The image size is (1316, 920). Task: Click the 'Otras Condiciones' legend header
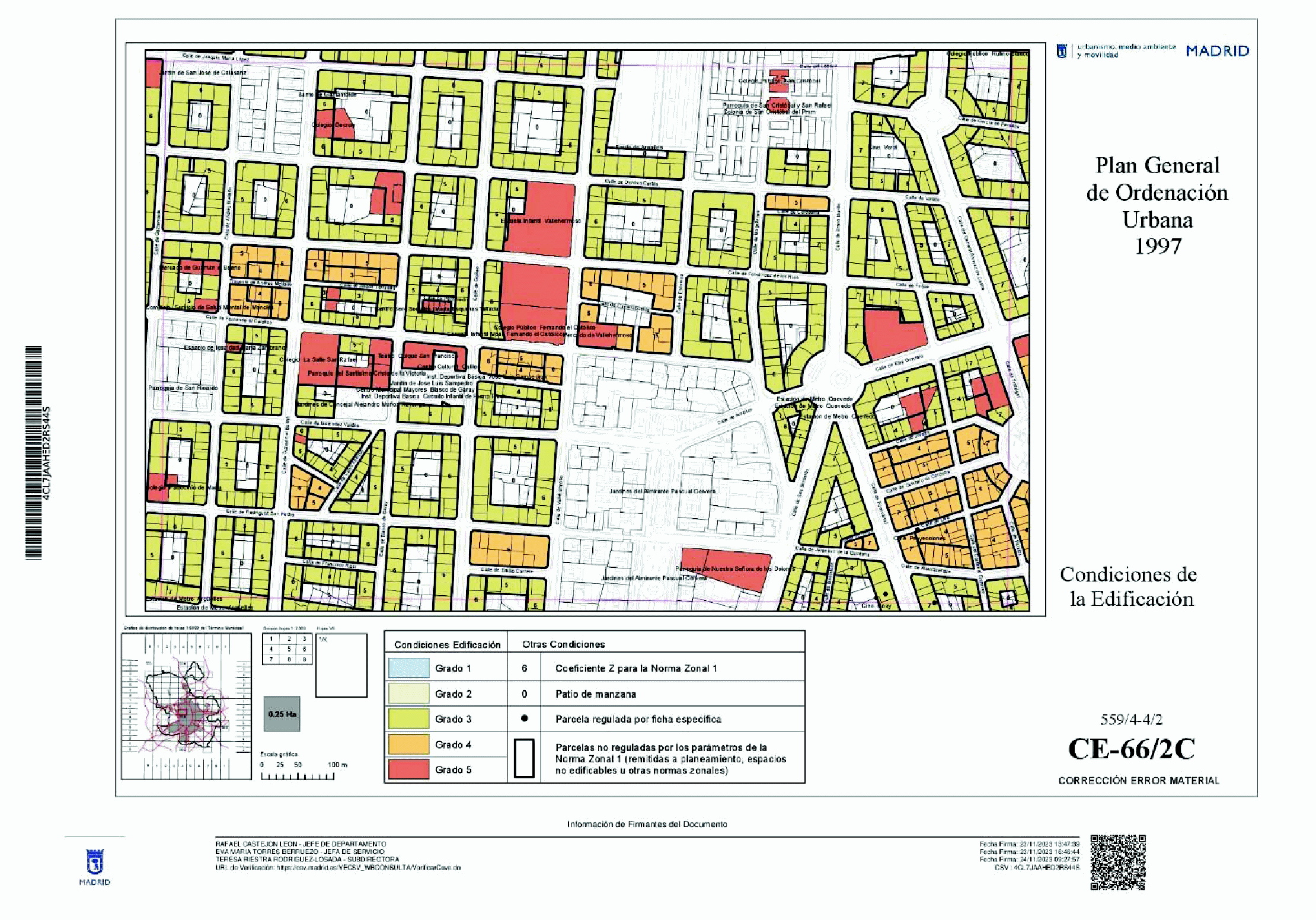click(x=563, y=644)
